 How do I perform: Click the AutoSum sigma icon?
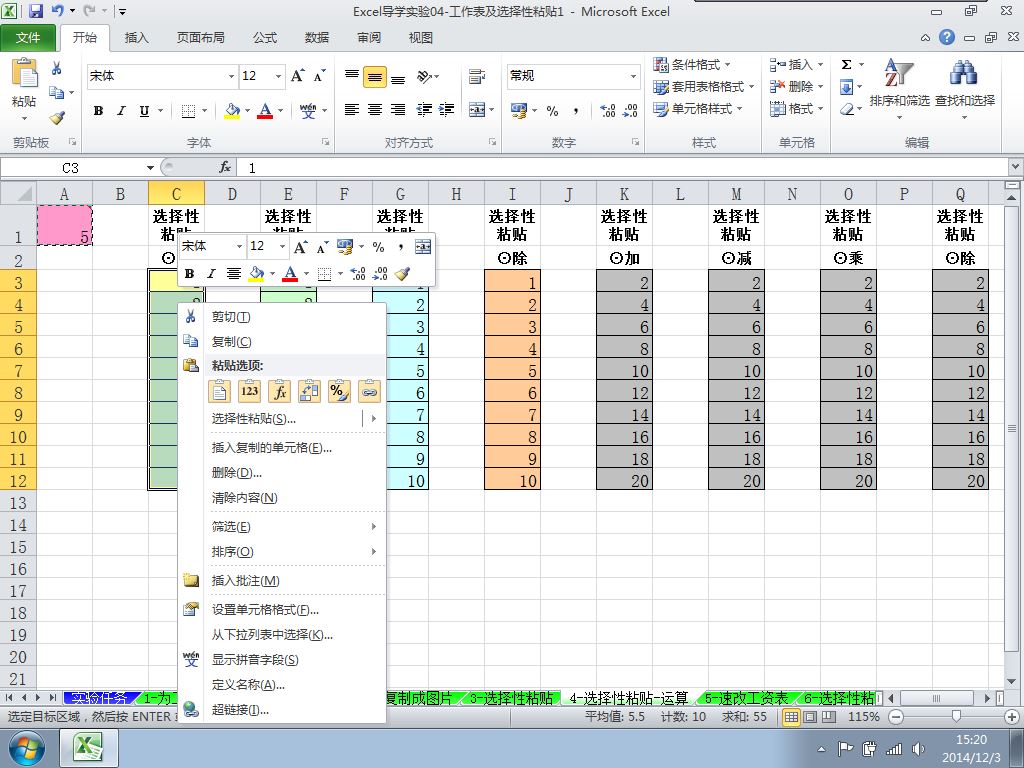[x=846, y=65]
